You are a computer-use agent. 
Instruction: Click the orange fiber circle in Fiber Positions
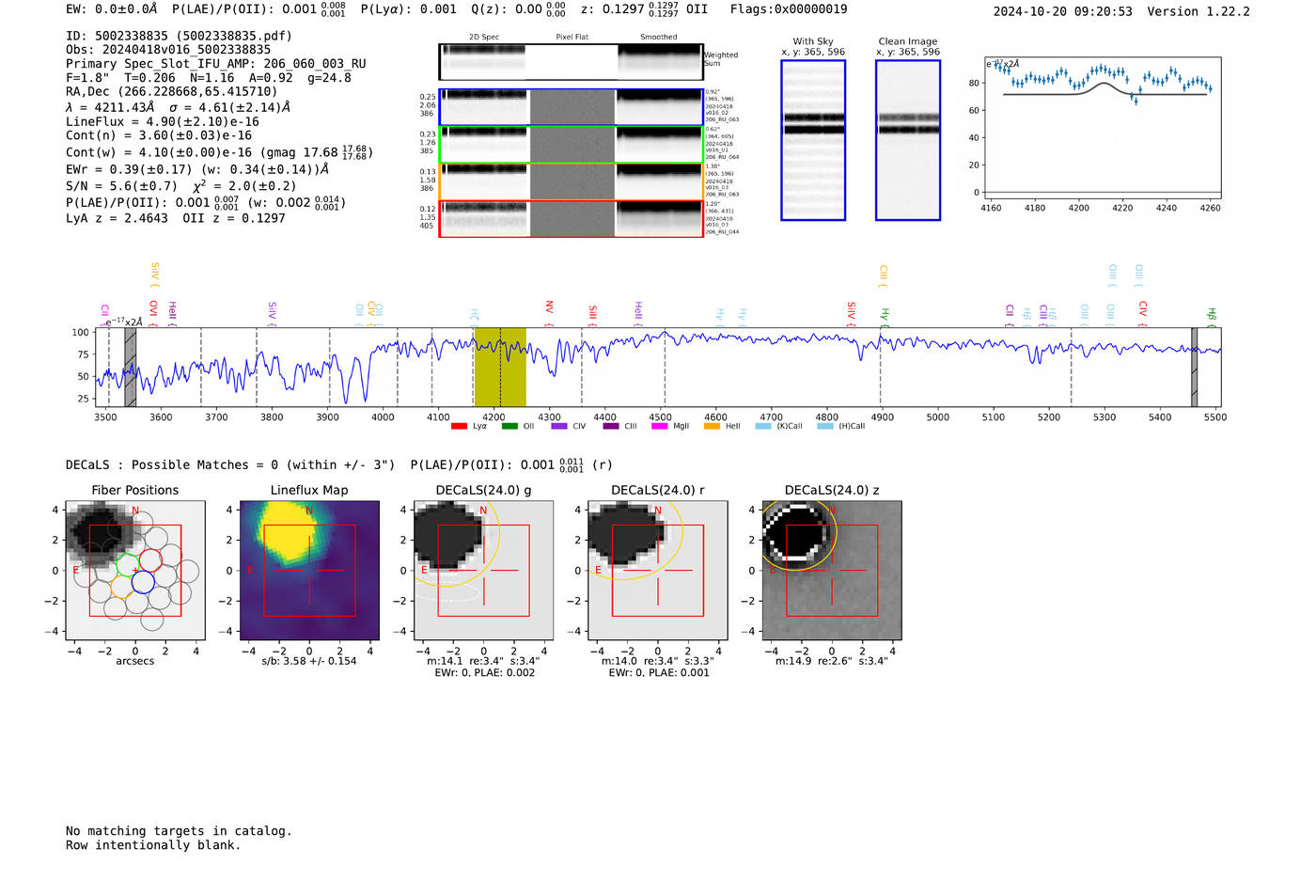(x=121, y=588)
